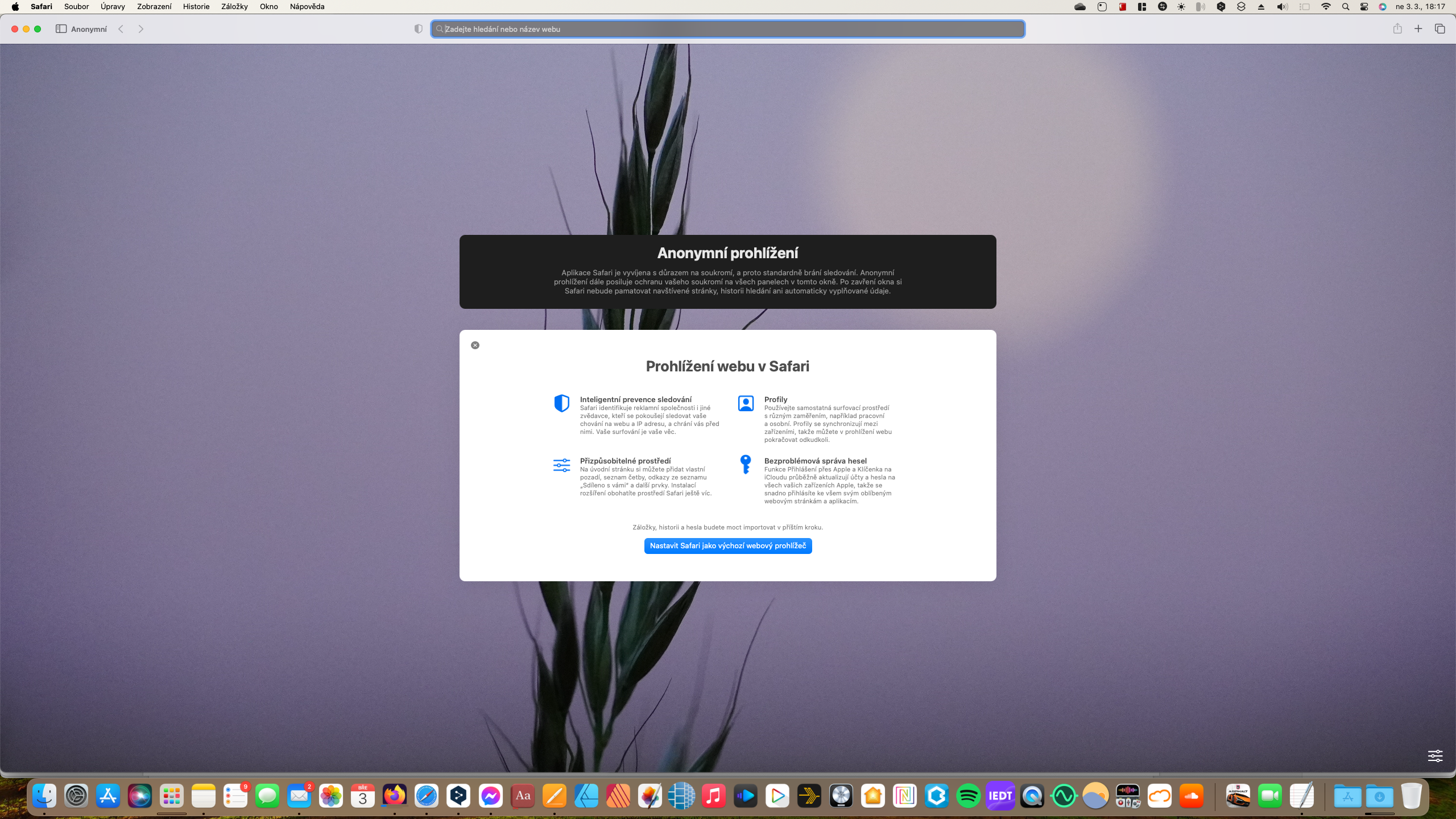Viewport: 1456px width, 819px height.
Task: Go back with the back arrow
Action: point(121,29)
